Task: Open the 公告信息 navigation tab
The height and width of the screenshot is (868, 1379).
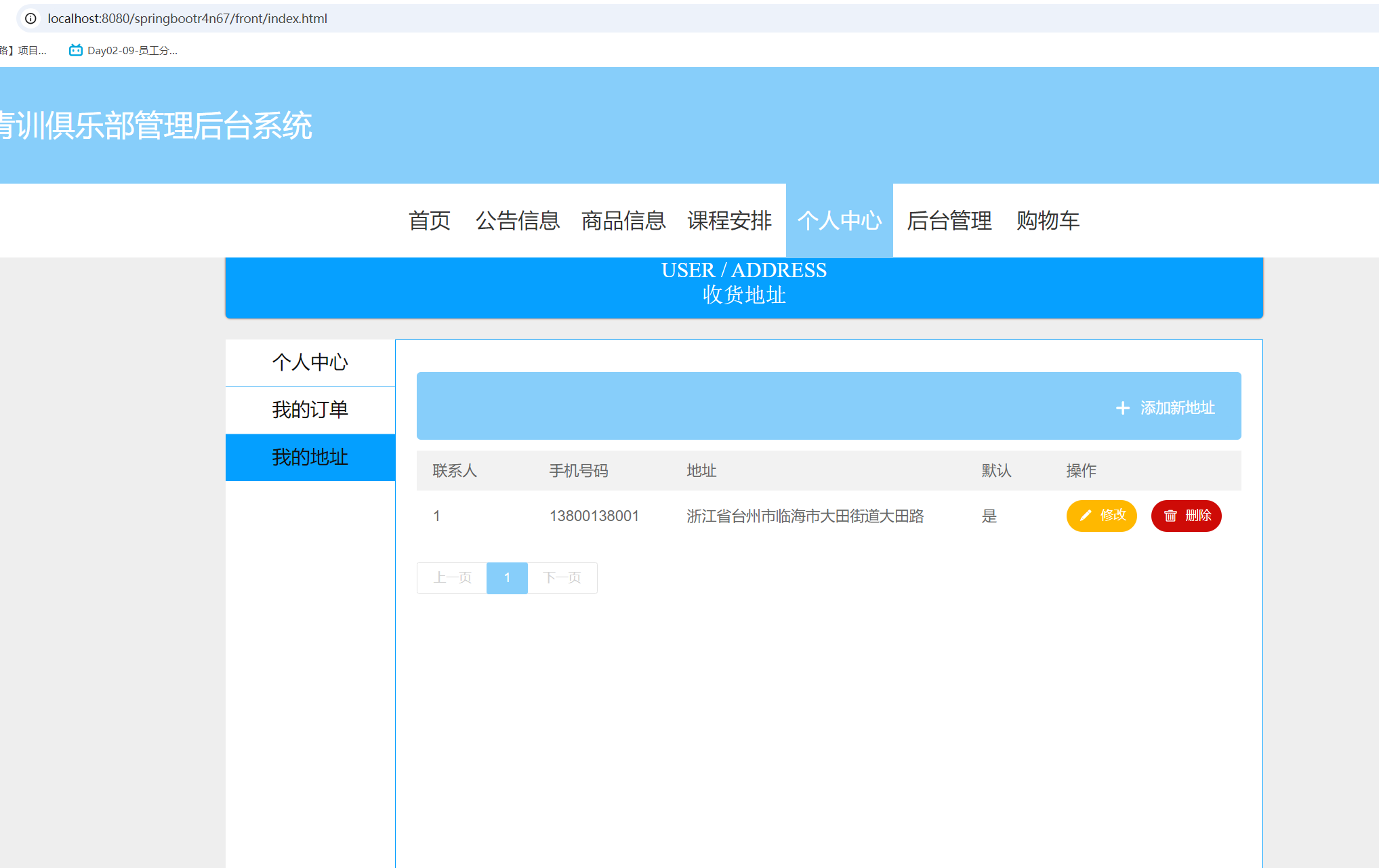Action: pyautogui.click(x=518, y=220)
